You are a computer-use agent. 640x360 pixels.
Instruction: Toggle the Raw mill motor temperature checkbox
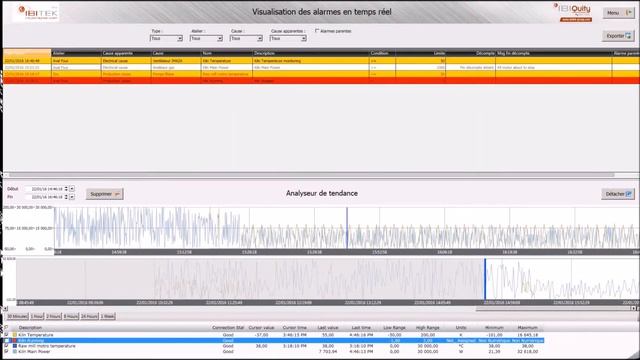(7, 346)
